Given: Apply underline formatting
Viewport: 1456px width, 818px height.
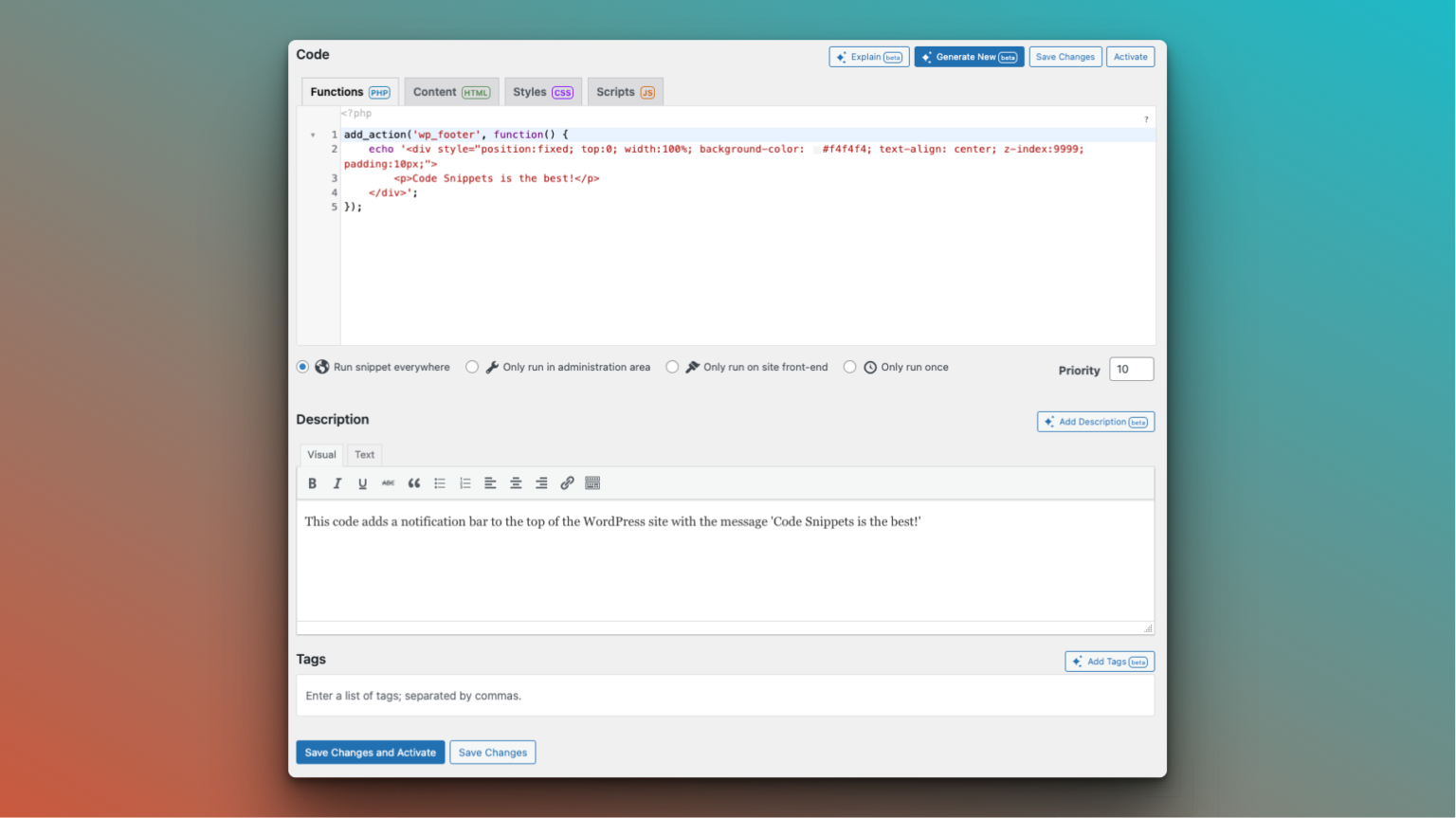Looking at the screenshot, I should [363, 483].
